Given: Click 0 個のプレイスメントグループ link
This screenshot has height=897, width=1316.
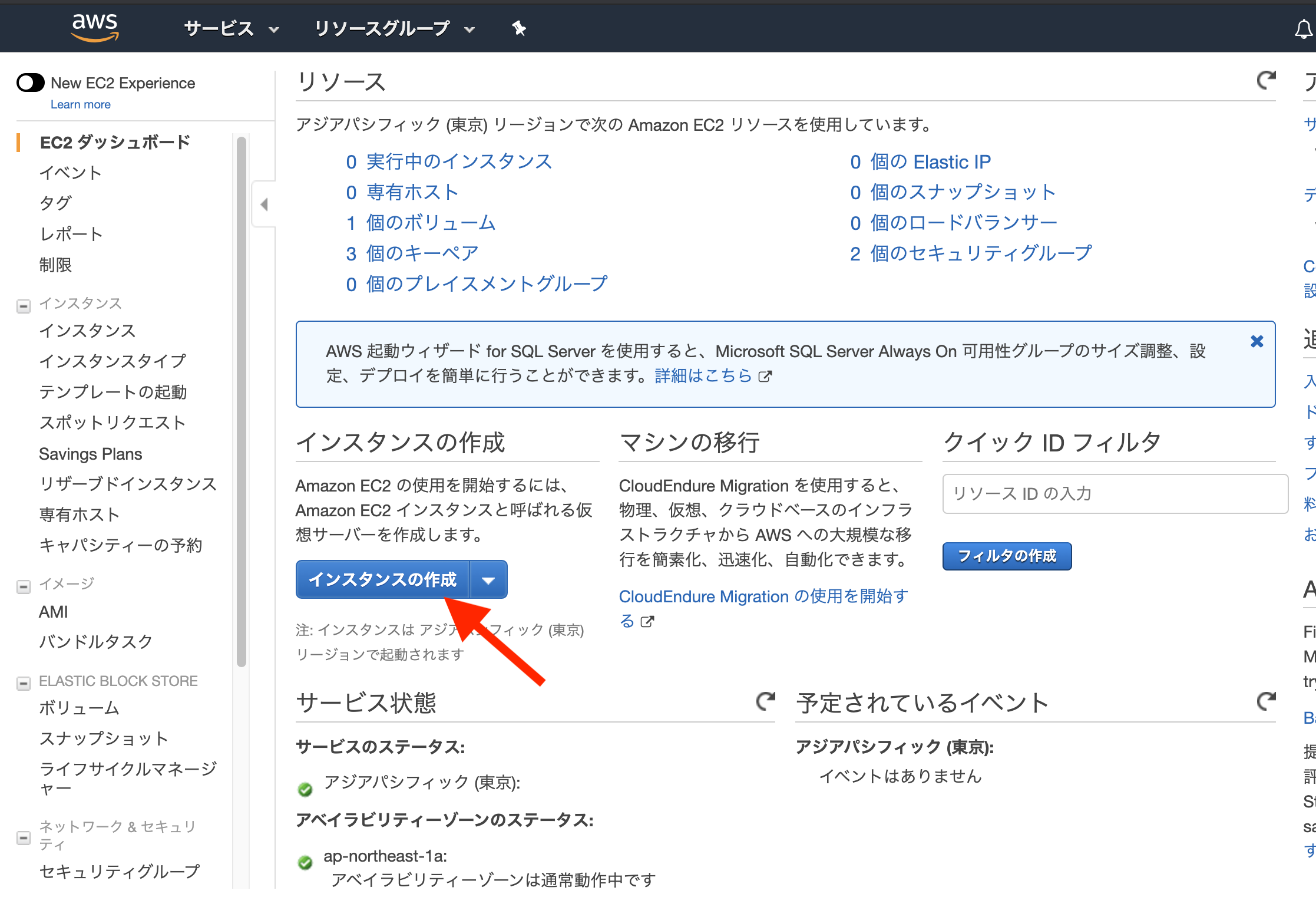Looking at the screenshot, I should click(x=477, y=284).
